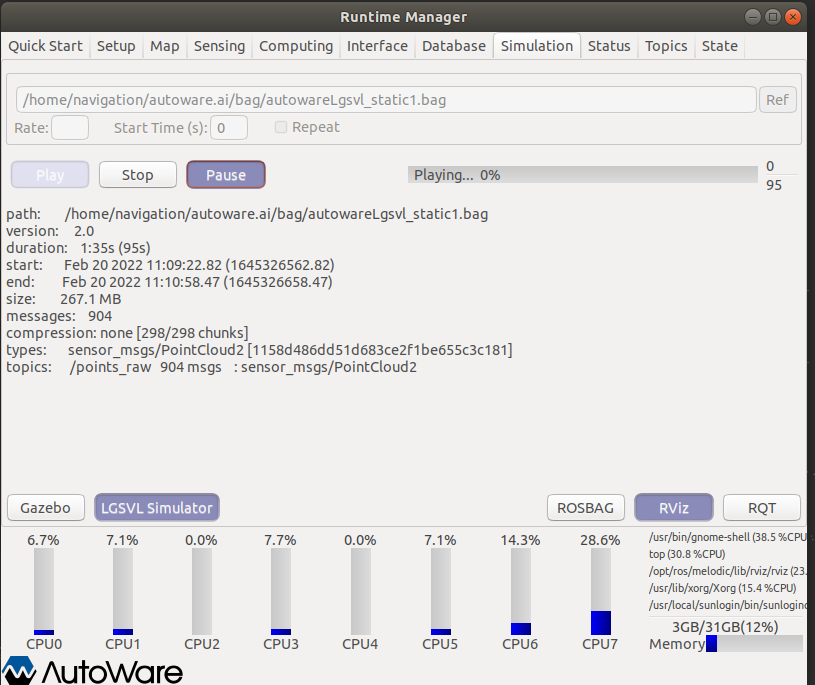Click the 'top (30.8 %CPU)' process entry
This screenshot has width=815, height=685.
(687, 554)
